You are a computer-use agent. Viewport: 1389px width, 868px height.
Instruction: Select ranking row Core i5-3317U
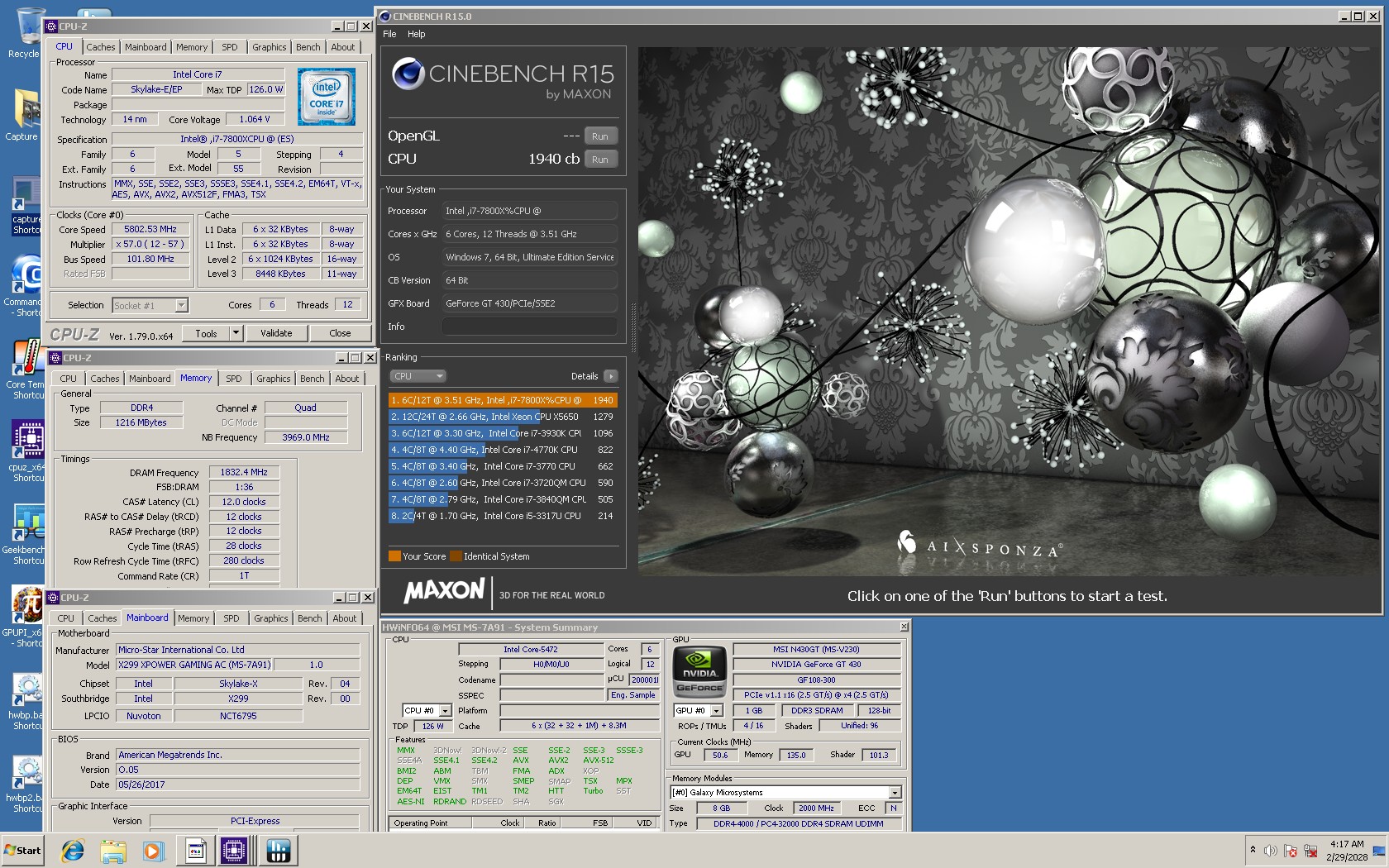(503, 516)
